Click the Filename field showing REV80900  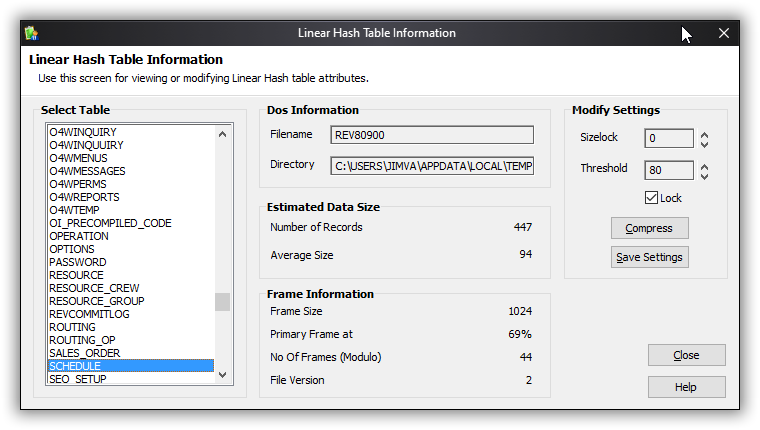(x=432, y=135)
